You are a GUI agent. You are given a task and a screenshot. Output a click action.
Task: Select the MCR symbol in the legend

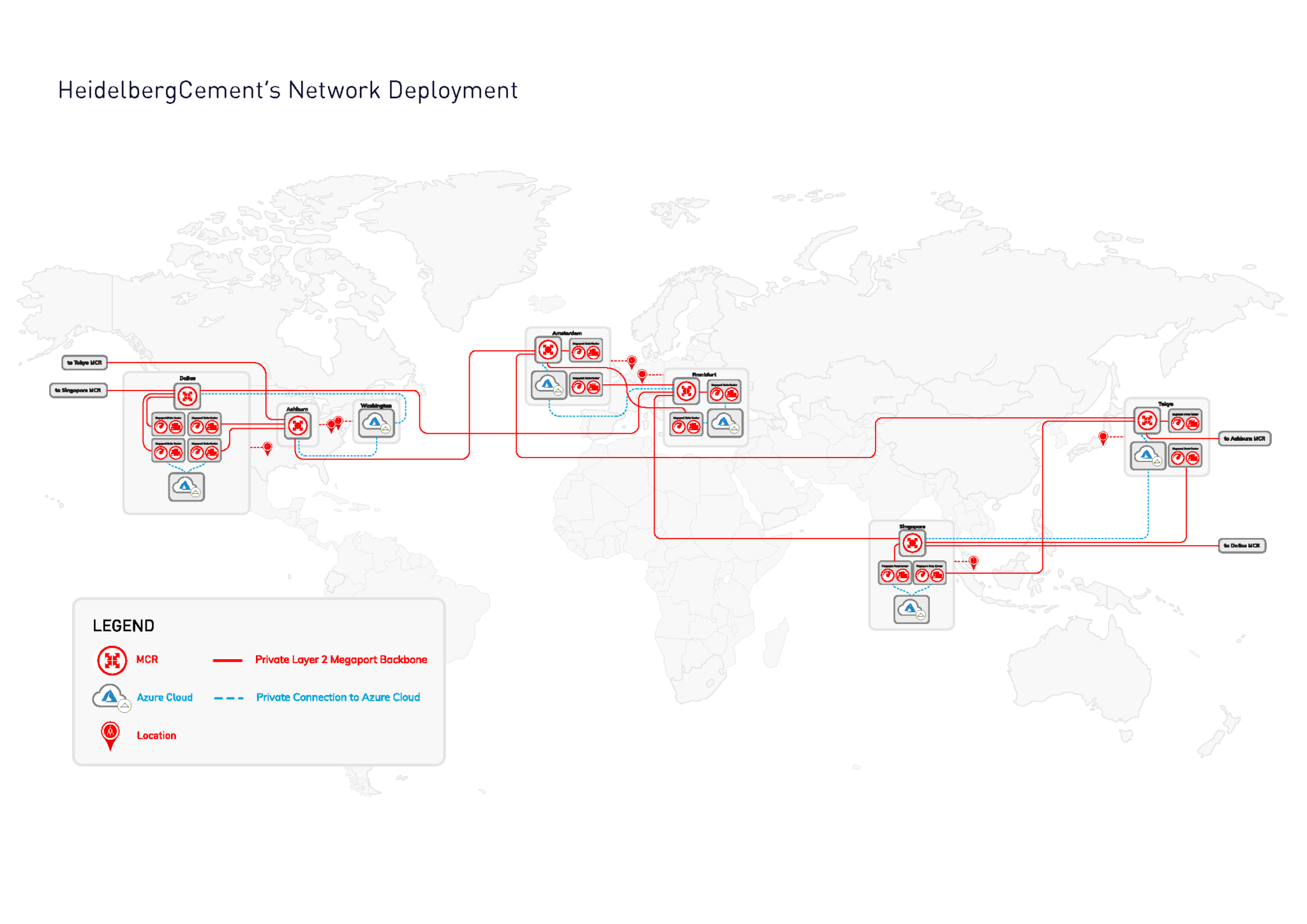coord(110,659)
